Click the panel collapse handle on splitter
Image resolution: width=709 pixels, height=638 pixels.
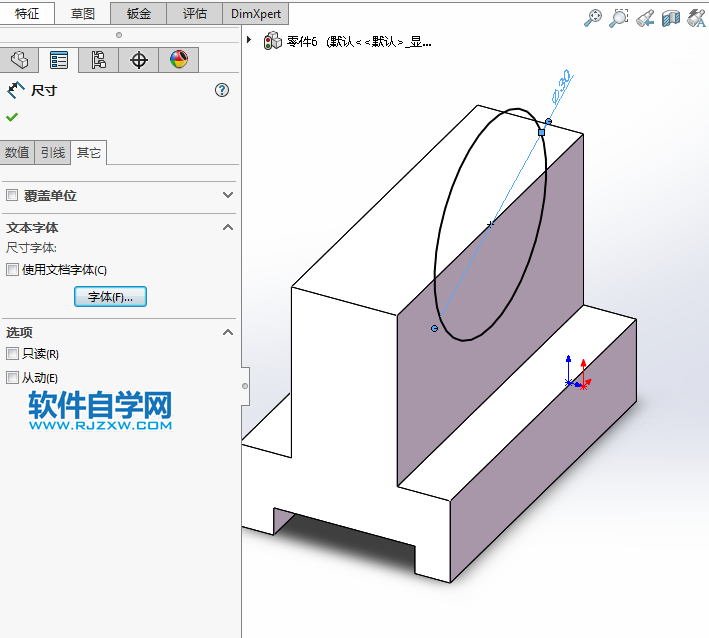tap(245, 386)
